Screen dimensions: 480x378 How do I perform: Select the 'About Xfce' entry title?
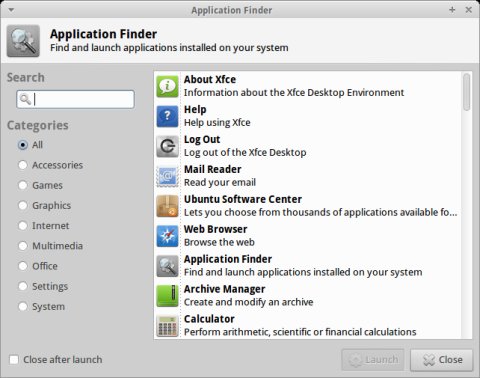coord(210,79)
